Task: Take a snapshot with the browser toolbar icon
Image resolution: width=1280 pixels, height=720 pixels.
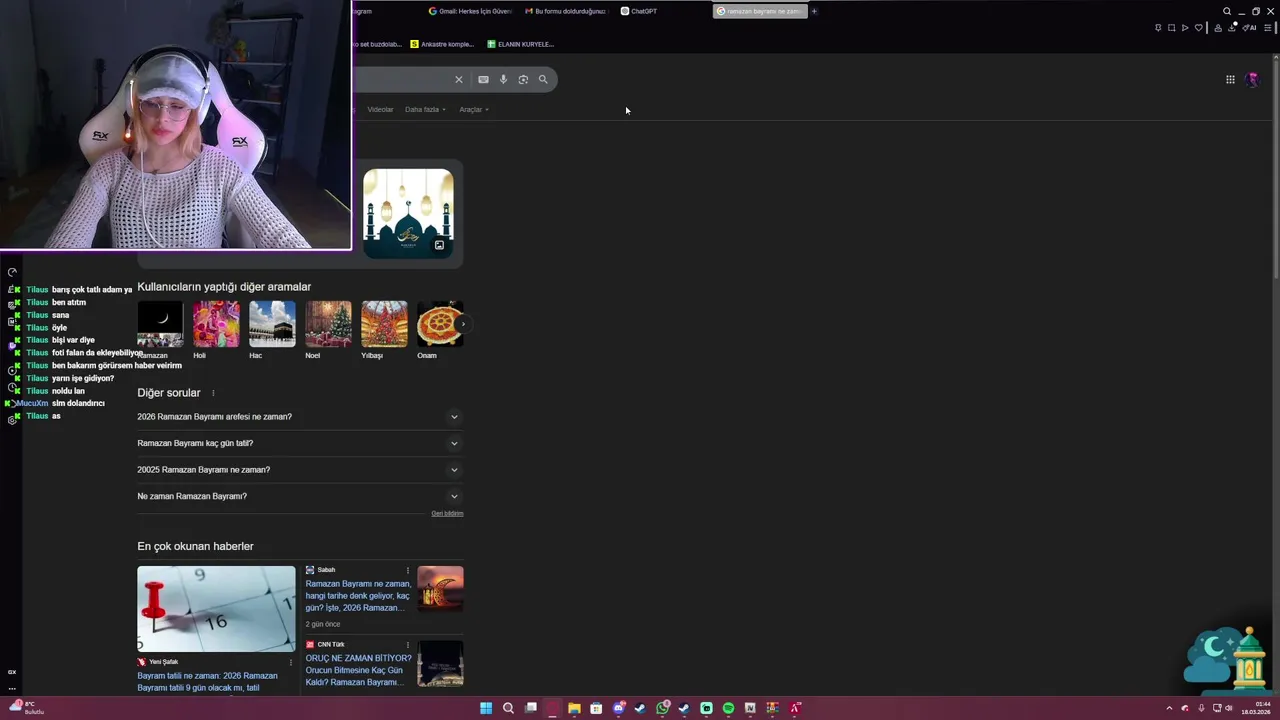Action: [1171, 28]
